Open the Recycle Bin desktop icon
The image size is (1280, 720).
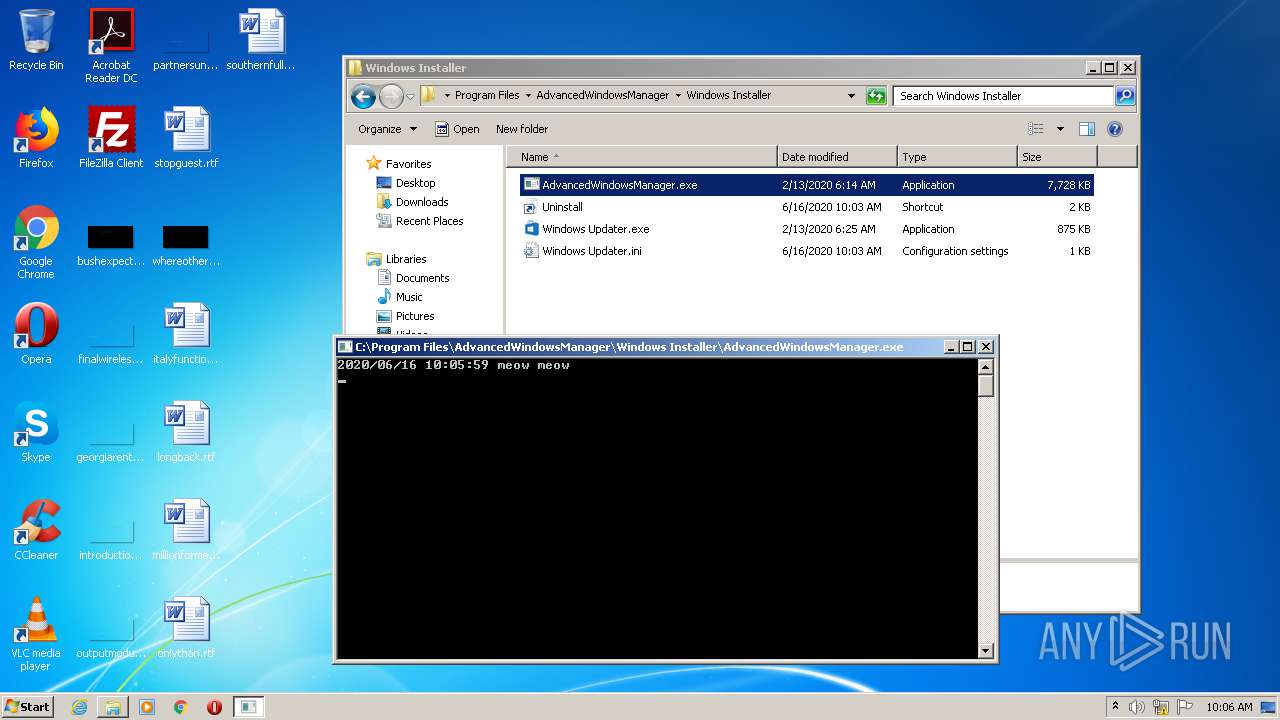[x=36, y=40]
